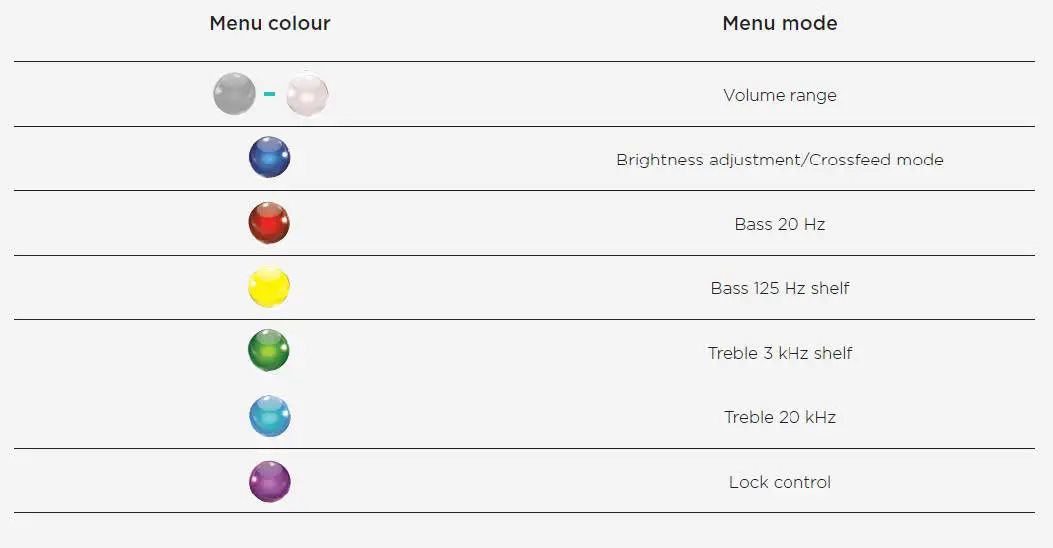Click the Menu colour column header

(x=270, y=23)
